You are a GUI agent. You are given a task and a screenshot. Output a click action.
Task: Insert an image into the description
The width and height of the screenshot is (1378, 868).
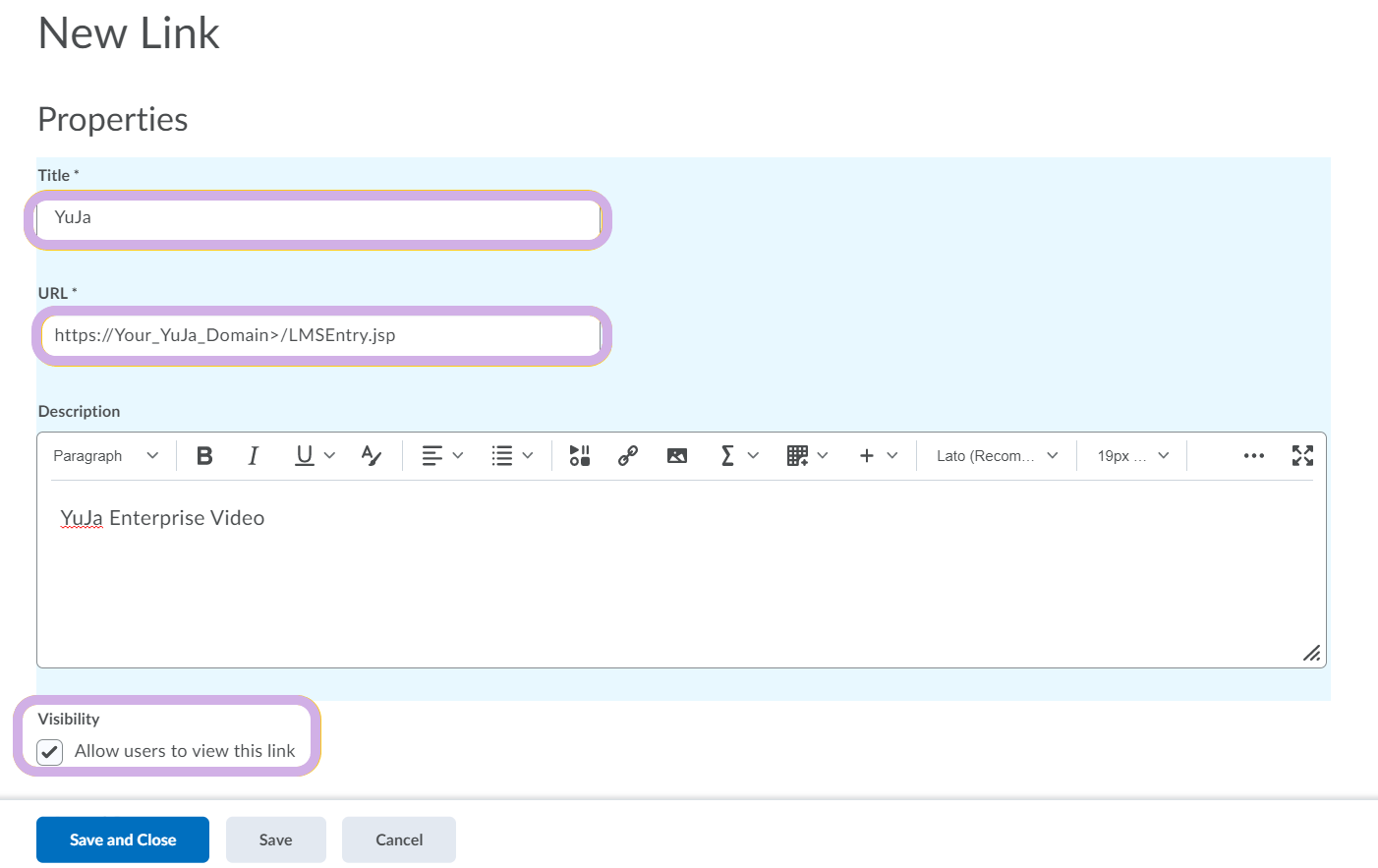coord(677,456)
